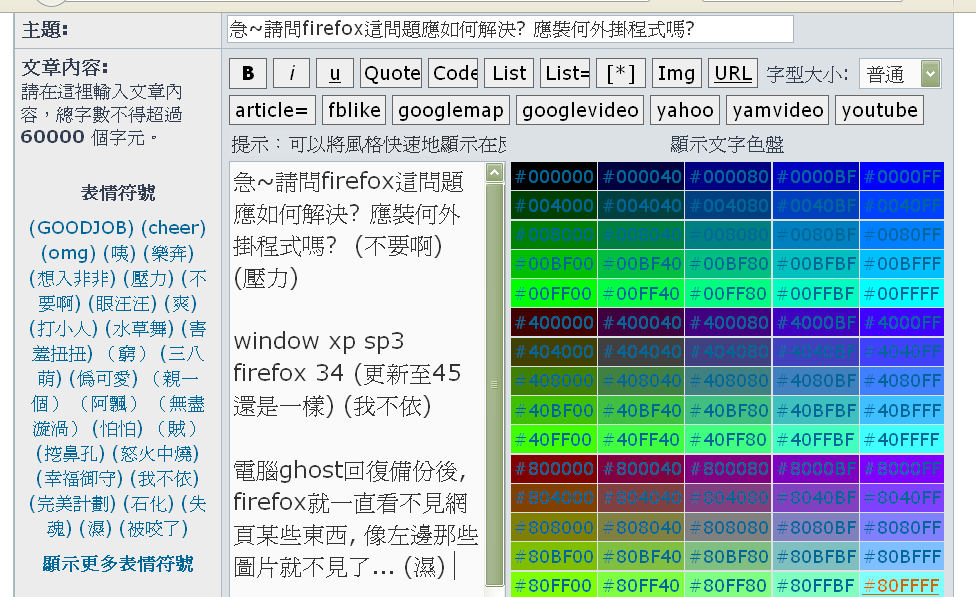Insert an image with the Img button

tap(677, 73)
